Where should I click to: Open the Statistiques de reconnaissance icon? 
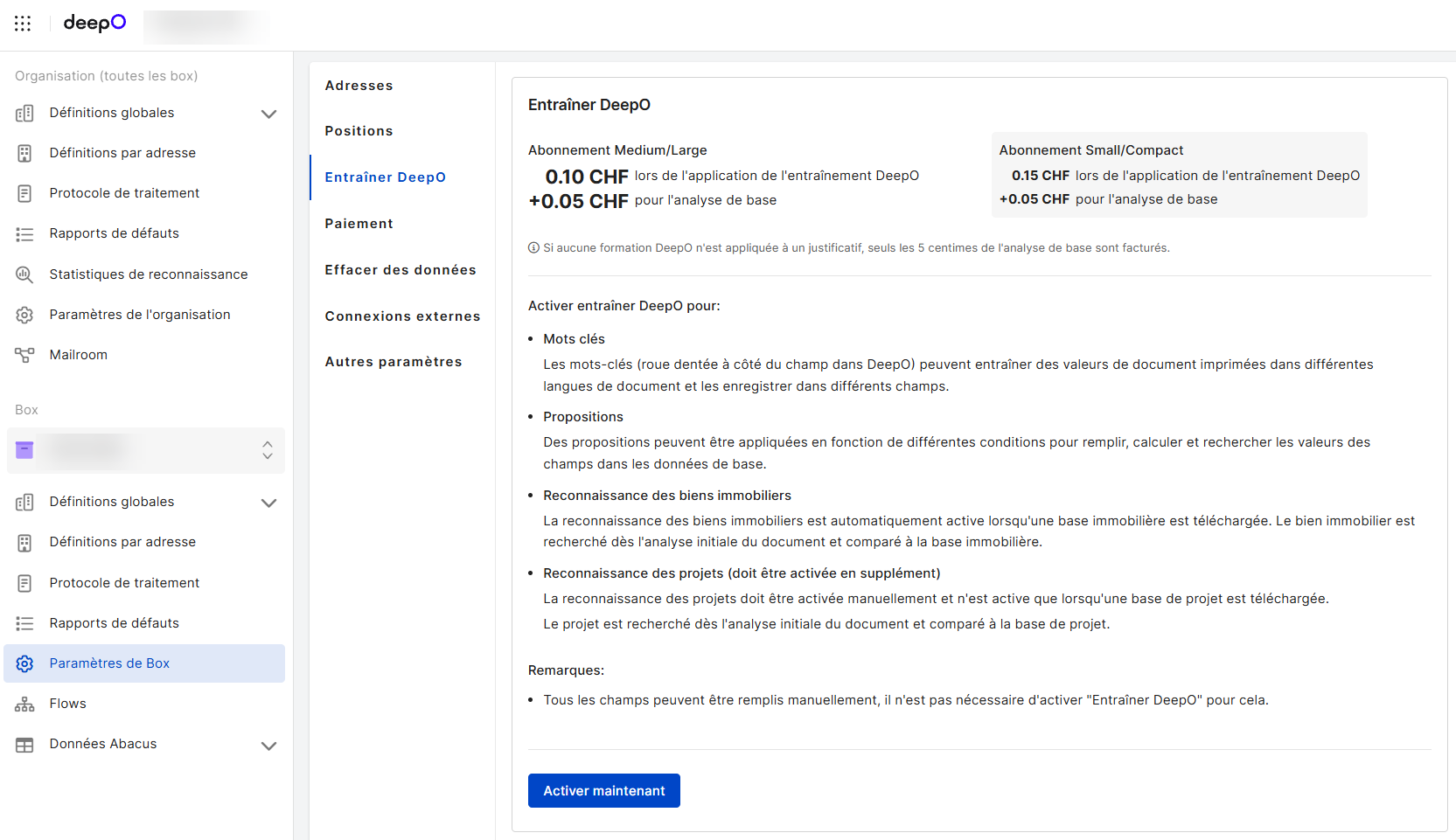tap(24, 274)
